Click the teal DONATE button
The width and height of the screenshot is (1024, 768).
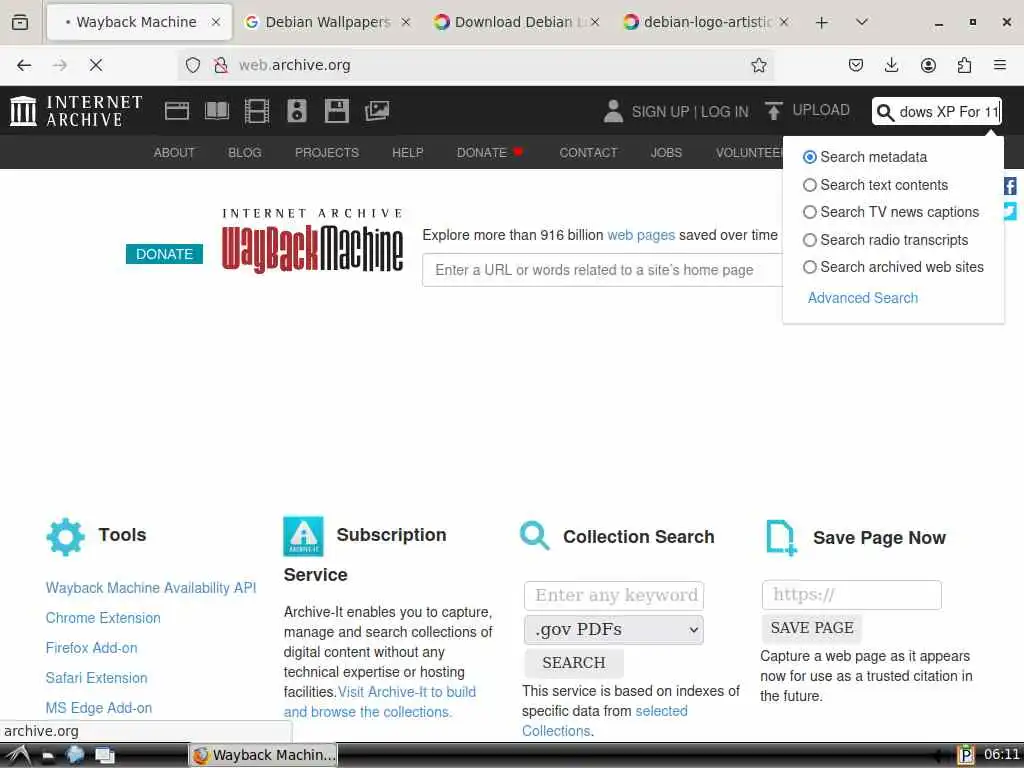165,254
